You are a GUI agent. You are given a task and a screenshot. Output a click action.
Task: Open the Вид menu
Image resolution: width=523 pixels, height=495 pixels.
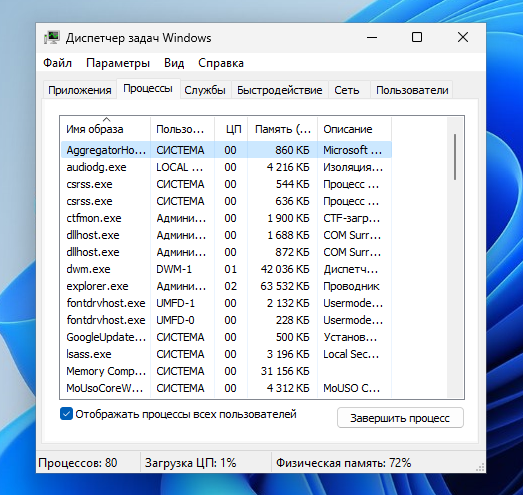point(174,63)
